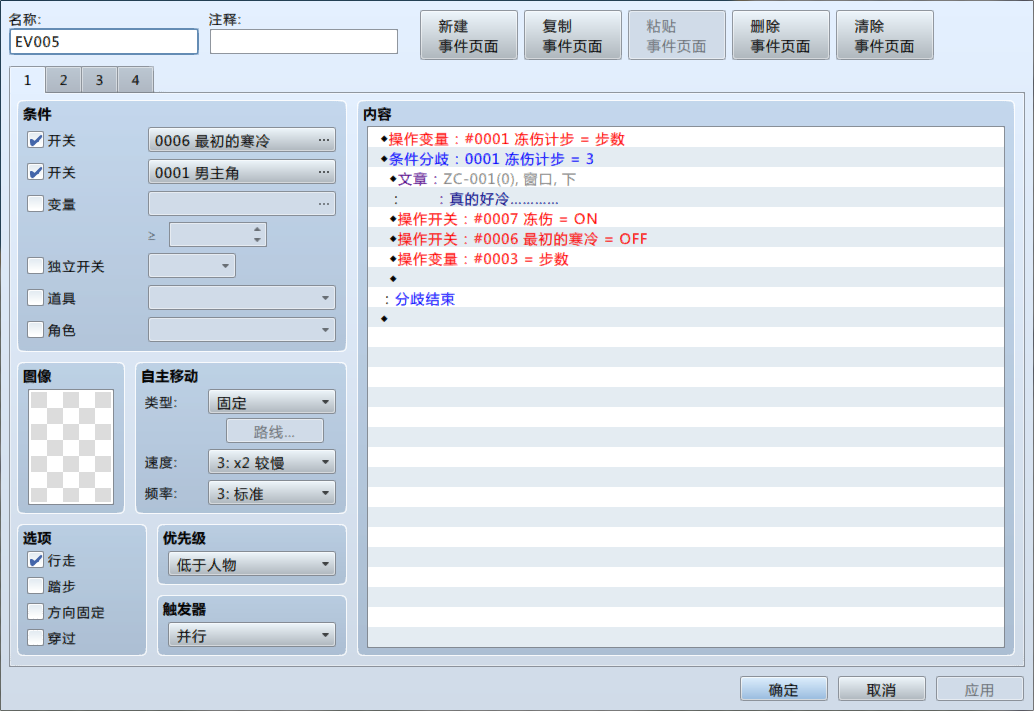Enable the 角色 condition checkbox

coord(36,329)
